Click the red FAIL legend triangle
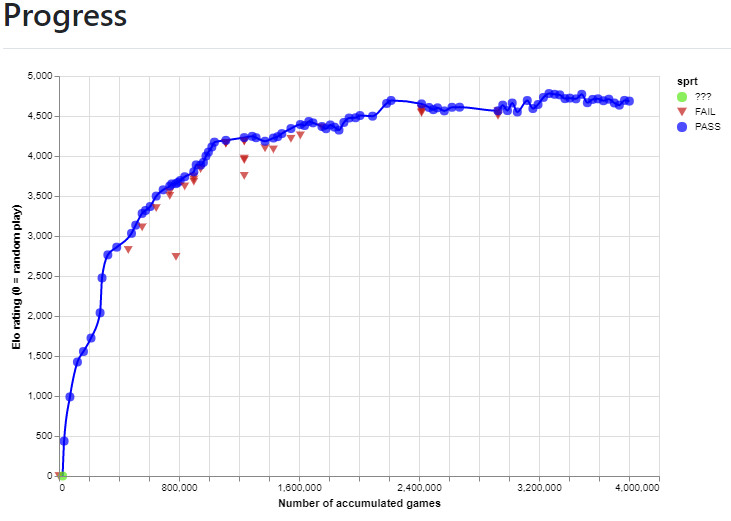The width and height of the screenshot is (731, 521). click(682, 112)
